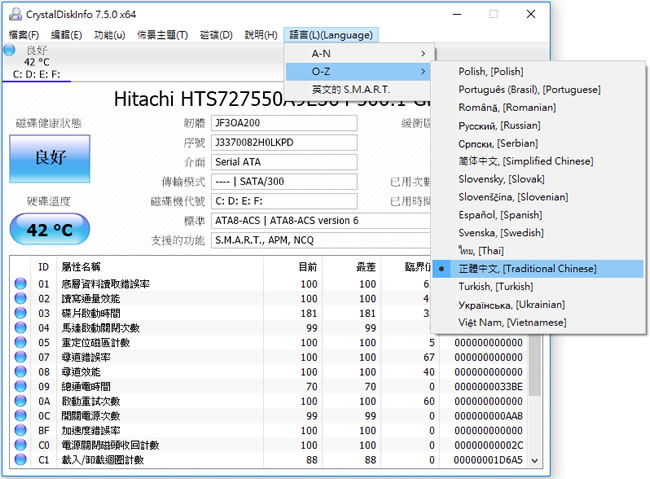The height and width of the screenshot is (479, 650).
Task: Select 简体中文 Simplified Chinese language
Action: point(538,161)
